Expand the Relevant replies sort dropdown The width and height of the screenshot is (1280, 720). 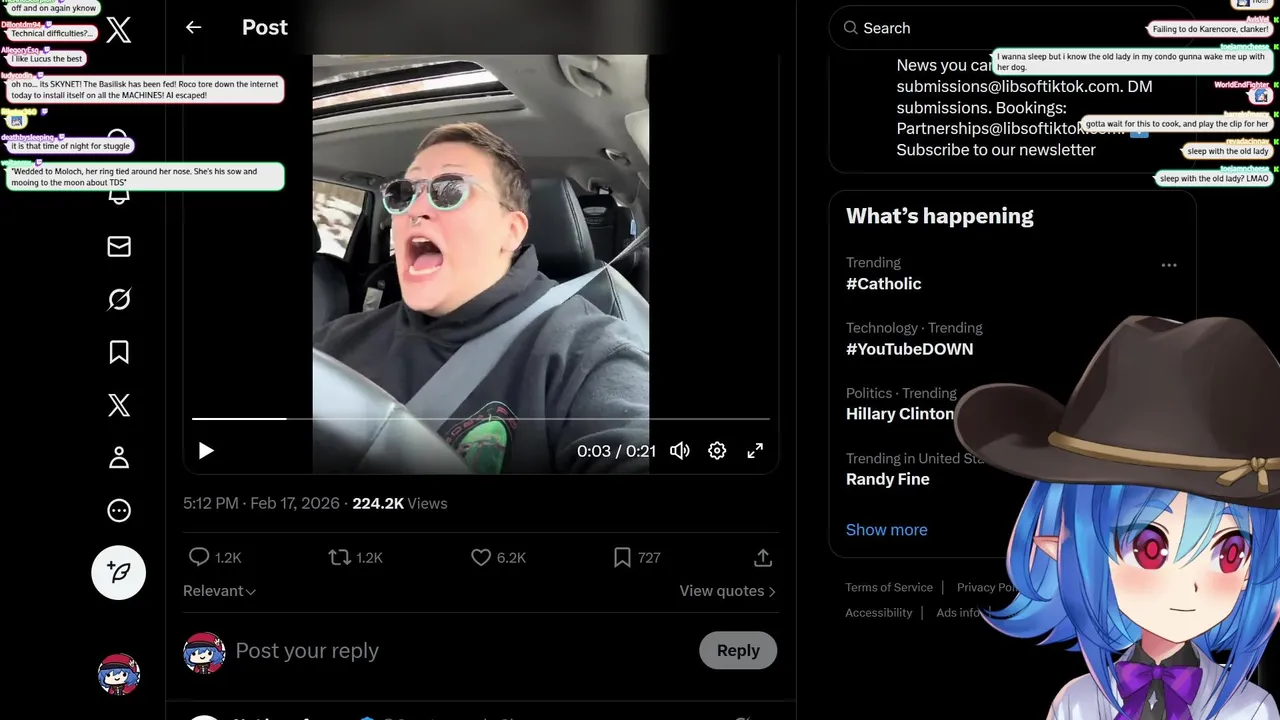point(219,591)
